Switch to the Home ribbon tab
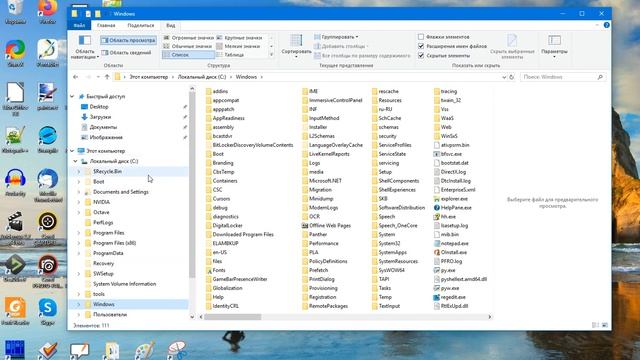 pyautogui.click(x=106, y=25)
